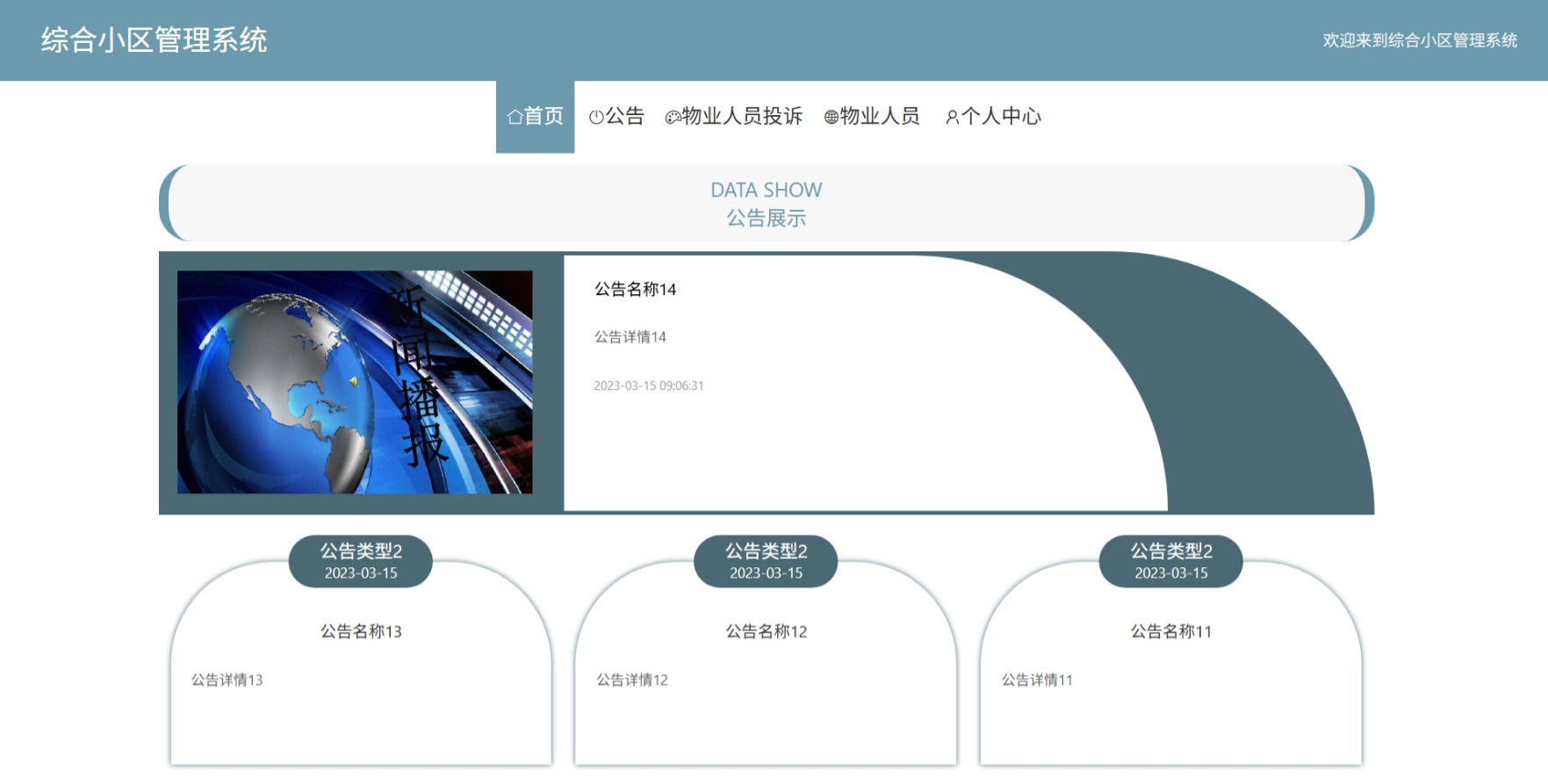Click 公告类型2 badge above 公告名称12
1548x784 pixels.
(766, 561)
